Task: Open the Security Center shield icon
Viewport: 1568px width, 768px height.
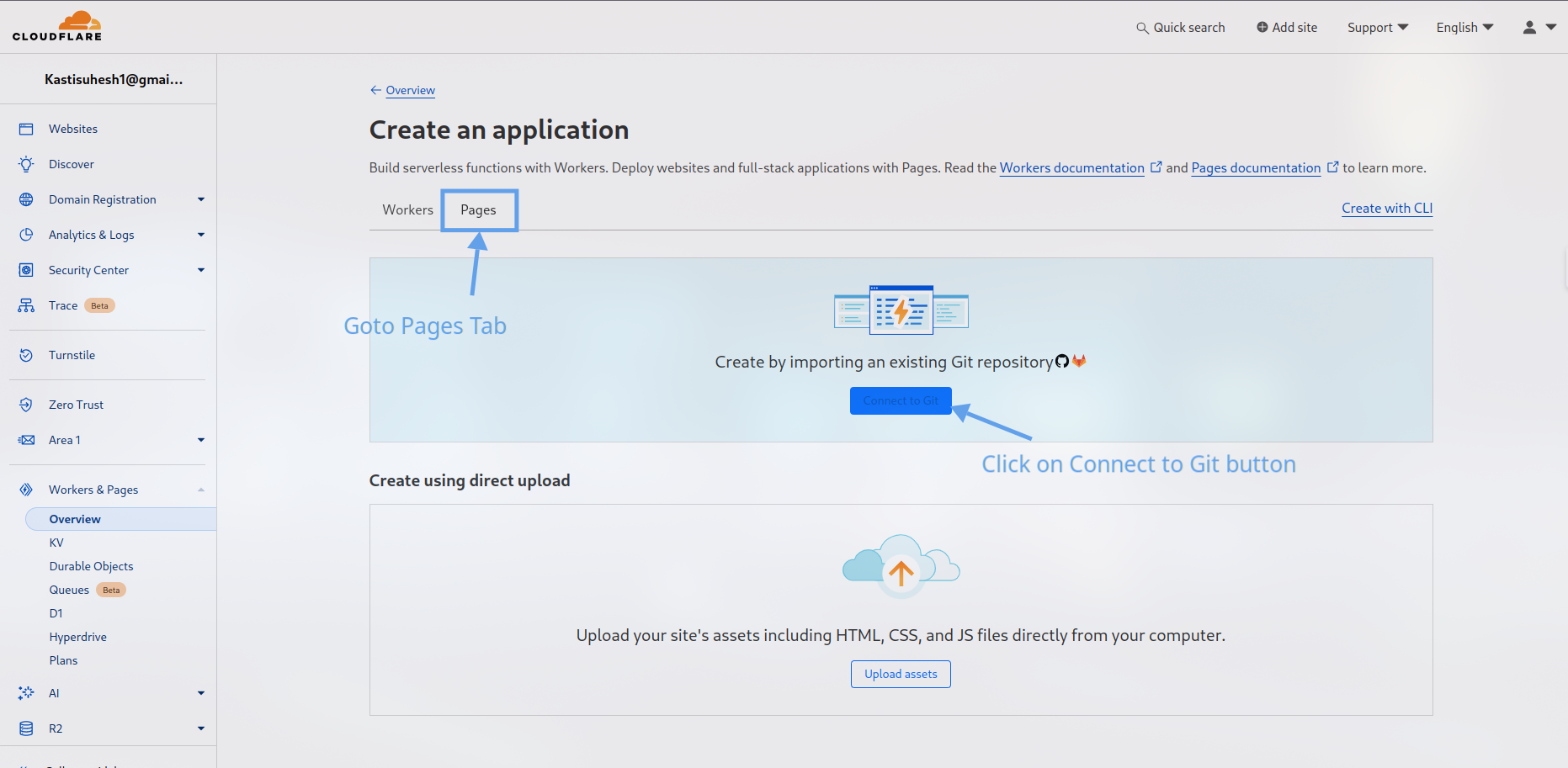Action: (x=26, y=269)
